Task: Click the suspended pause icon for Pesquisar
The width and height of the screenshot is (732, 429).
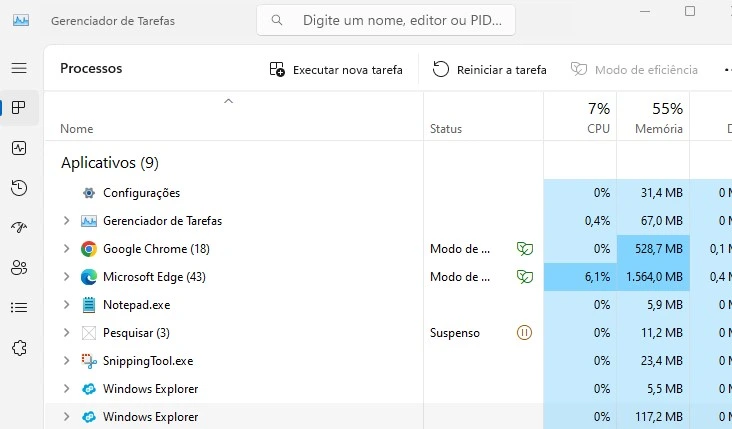Action: click(x=524, y=333)
